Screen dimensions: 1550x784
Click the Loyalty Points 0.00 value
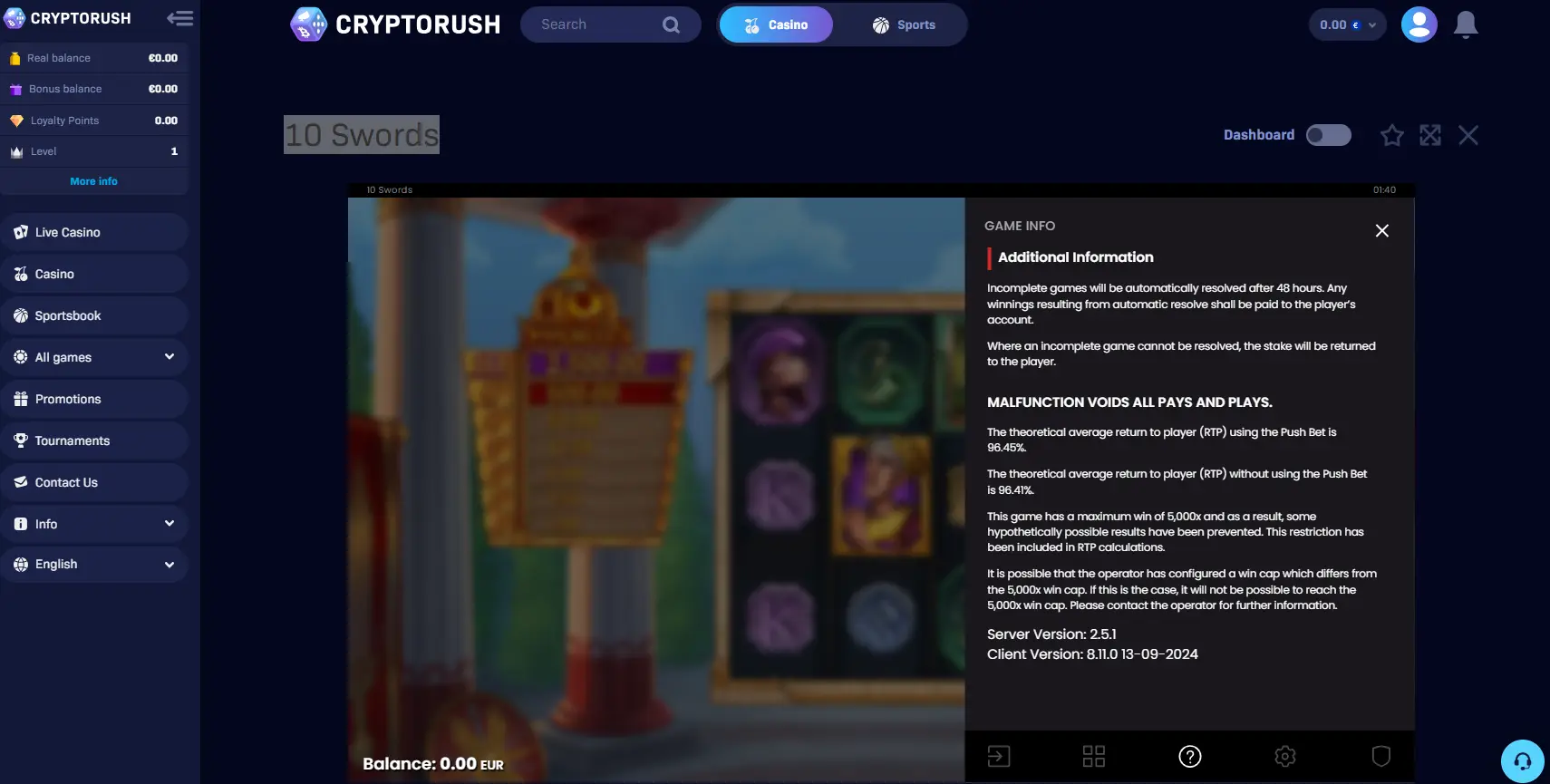[x=166, y=121]
